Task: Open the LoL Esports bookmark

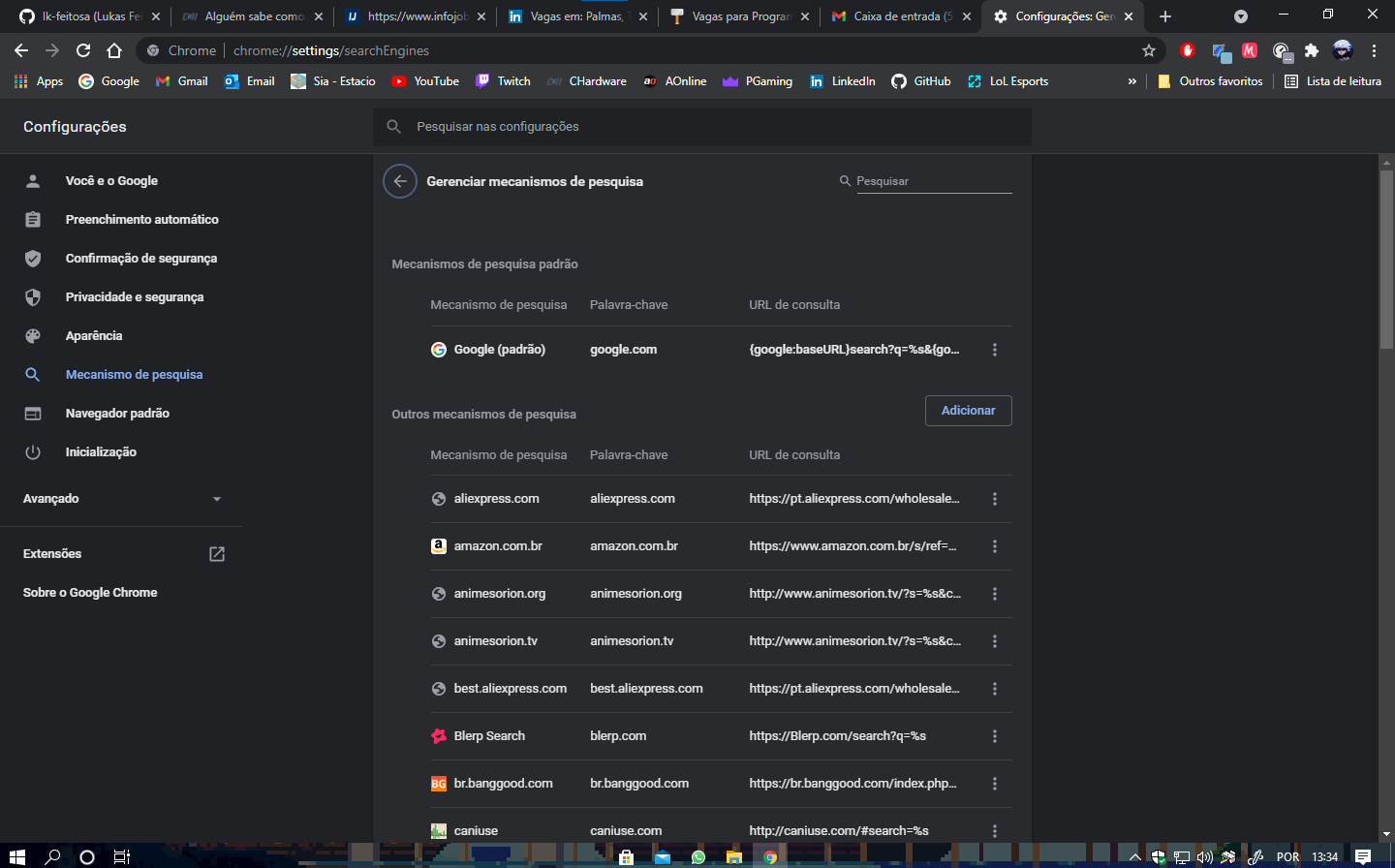Action: point(1007,81)
